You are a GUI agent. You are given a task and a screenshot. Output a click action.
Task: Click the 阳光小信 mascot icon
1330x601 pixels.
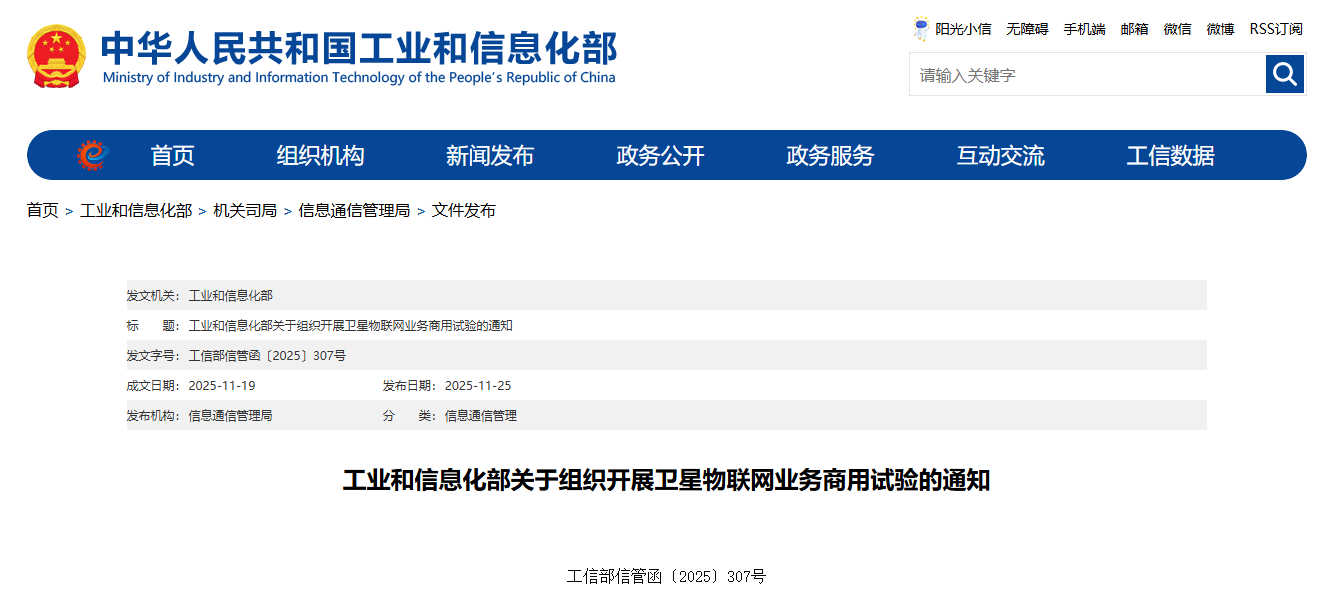click(x=920, y=28)
